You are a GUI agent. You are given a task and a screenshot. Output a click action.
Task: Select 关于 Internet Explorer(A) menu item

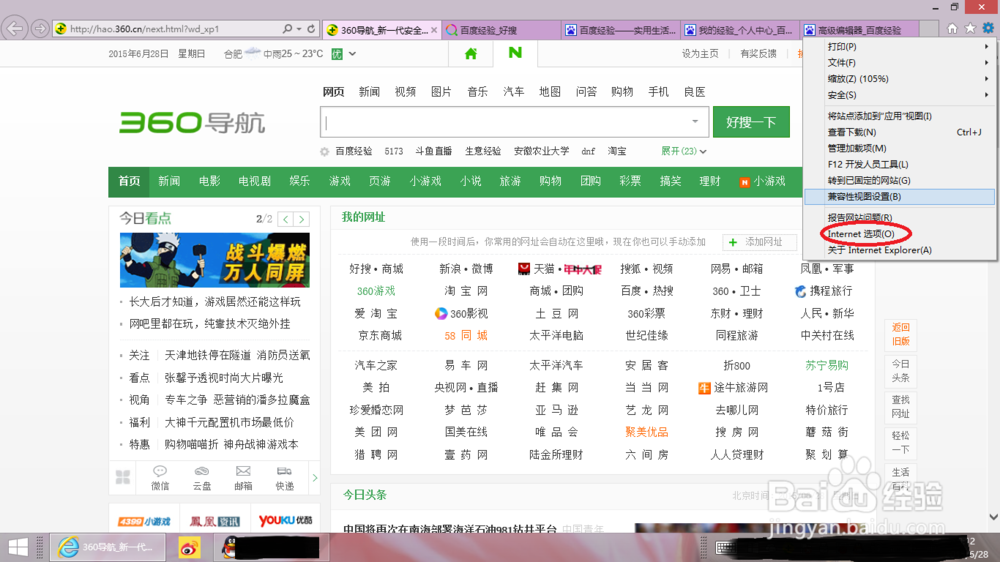coord(901,250)
